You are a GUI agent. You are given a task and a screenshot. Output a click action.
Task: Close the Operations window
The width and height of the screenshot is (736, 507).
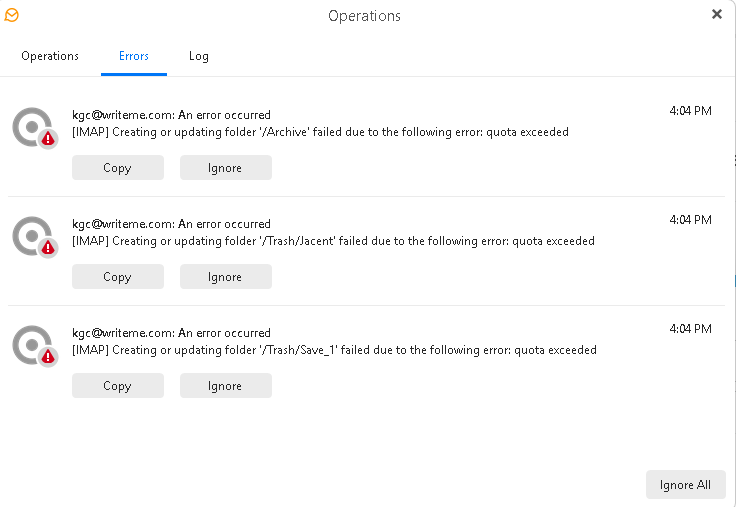717,14
